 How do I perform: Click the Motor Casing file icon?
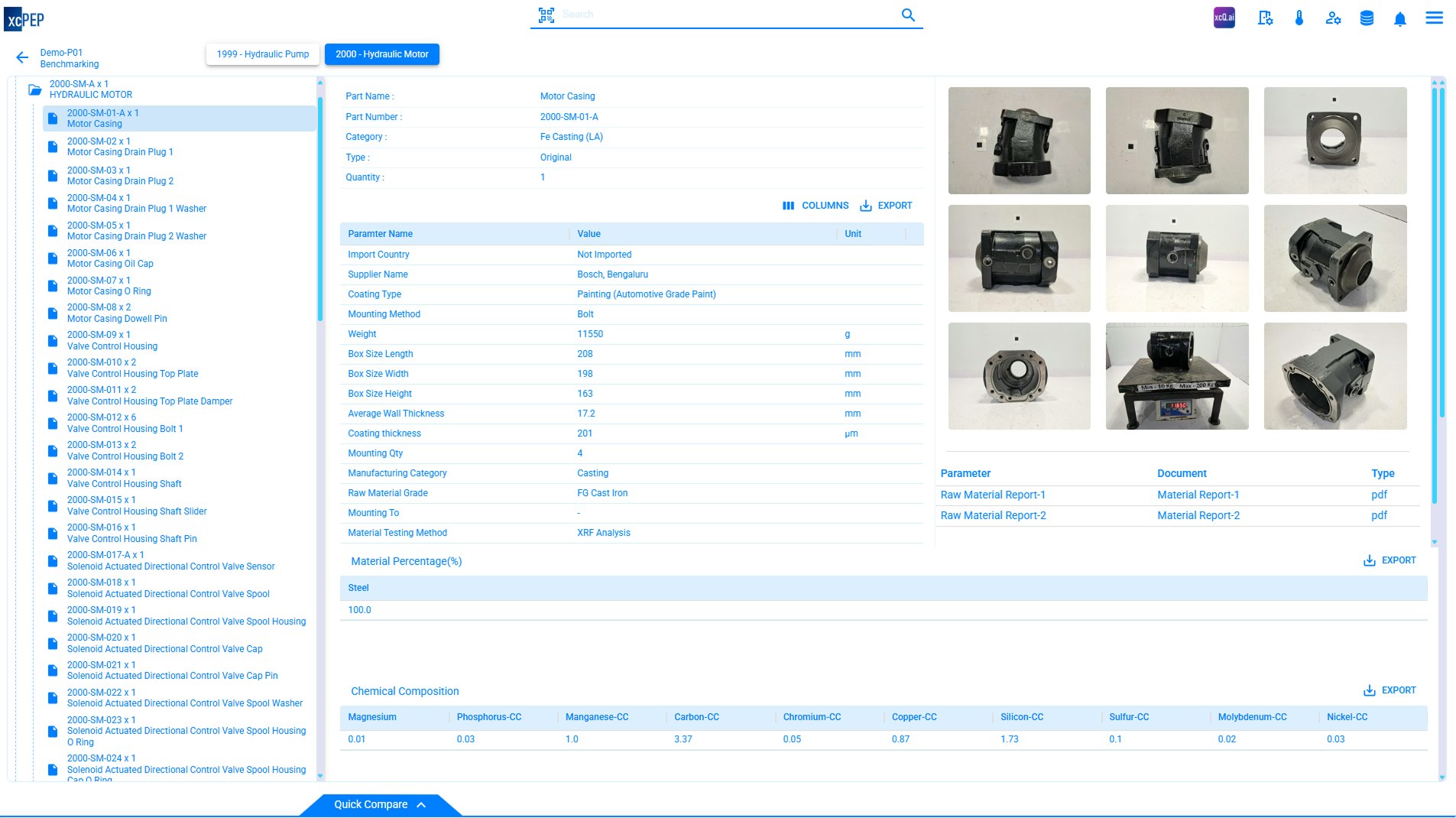point(53,118)
